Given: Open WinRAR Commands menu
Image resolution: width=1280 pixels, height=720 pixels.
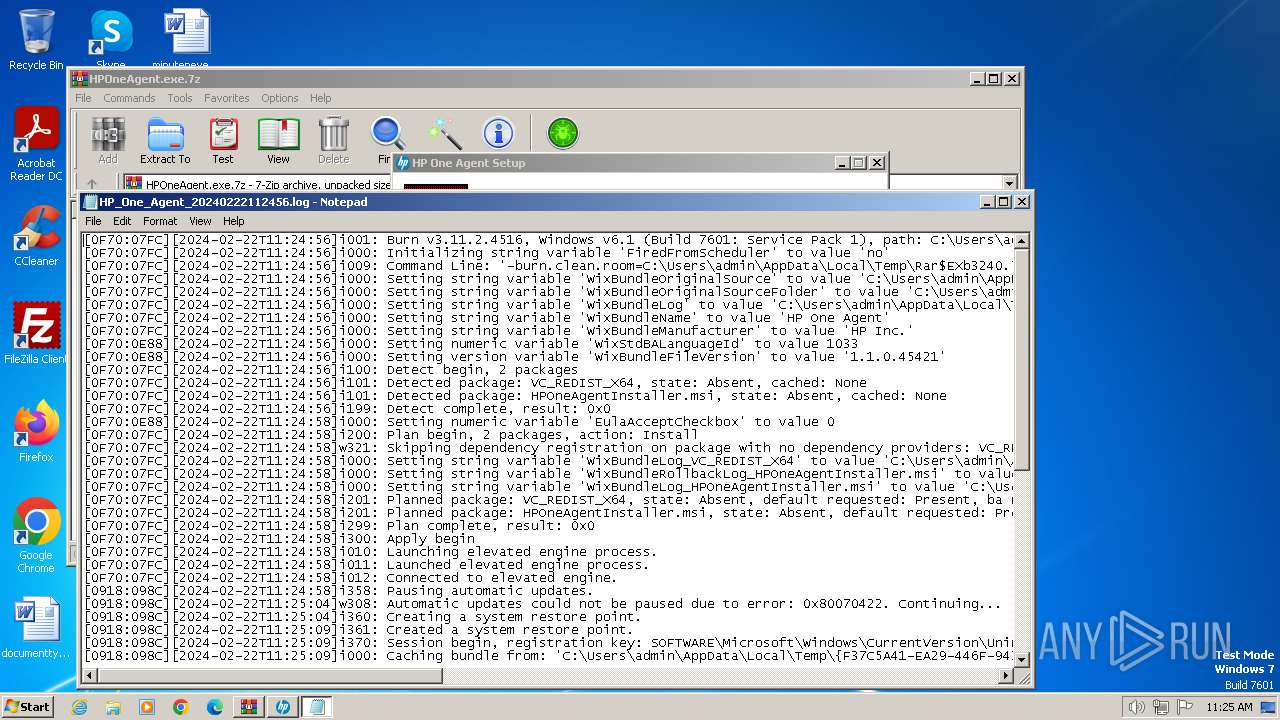Looking at the screenshot, I should (129, 98).
